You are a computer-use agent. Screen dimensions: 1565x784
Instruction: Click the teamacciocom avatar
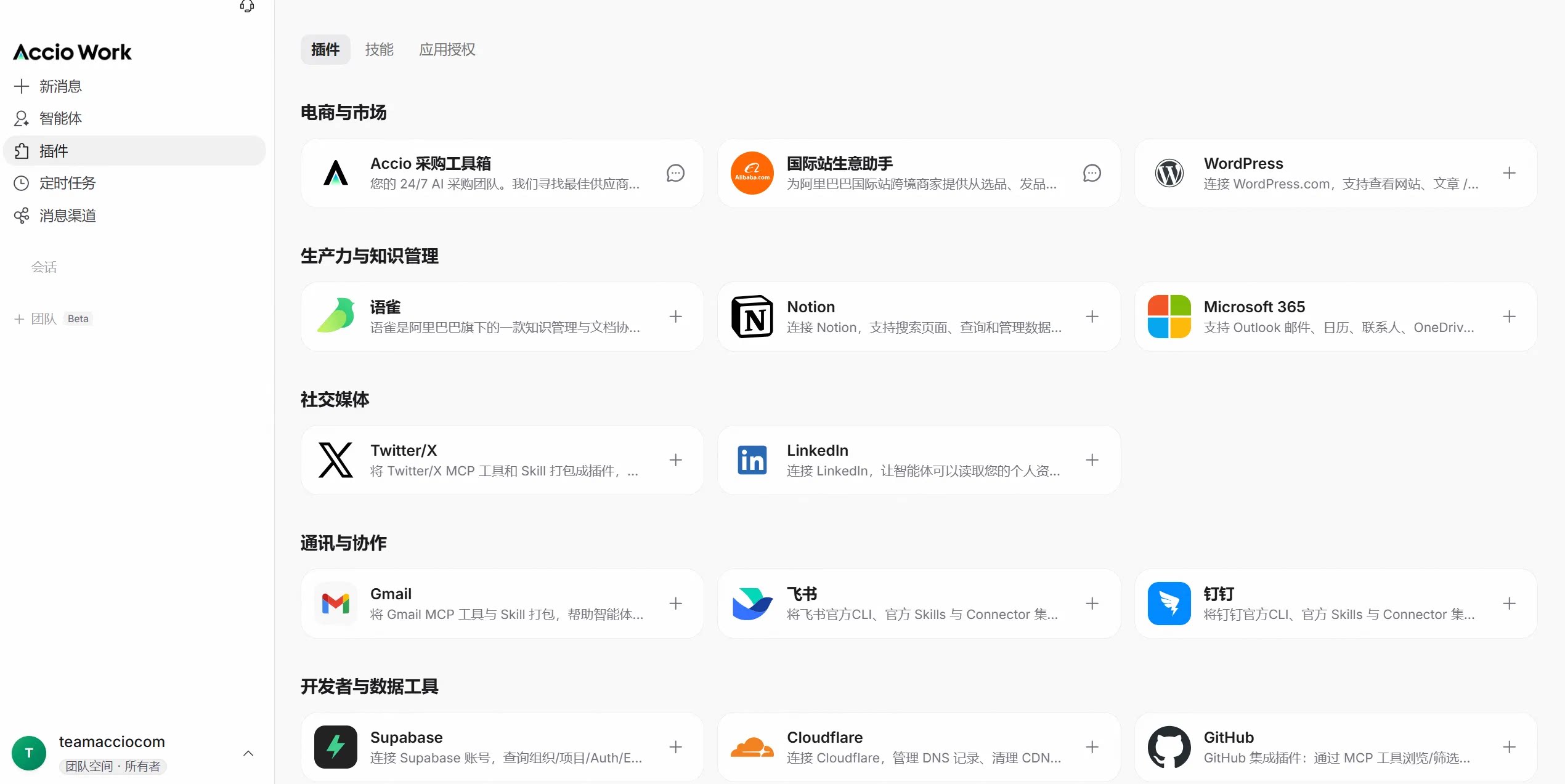tap(29, 753)
